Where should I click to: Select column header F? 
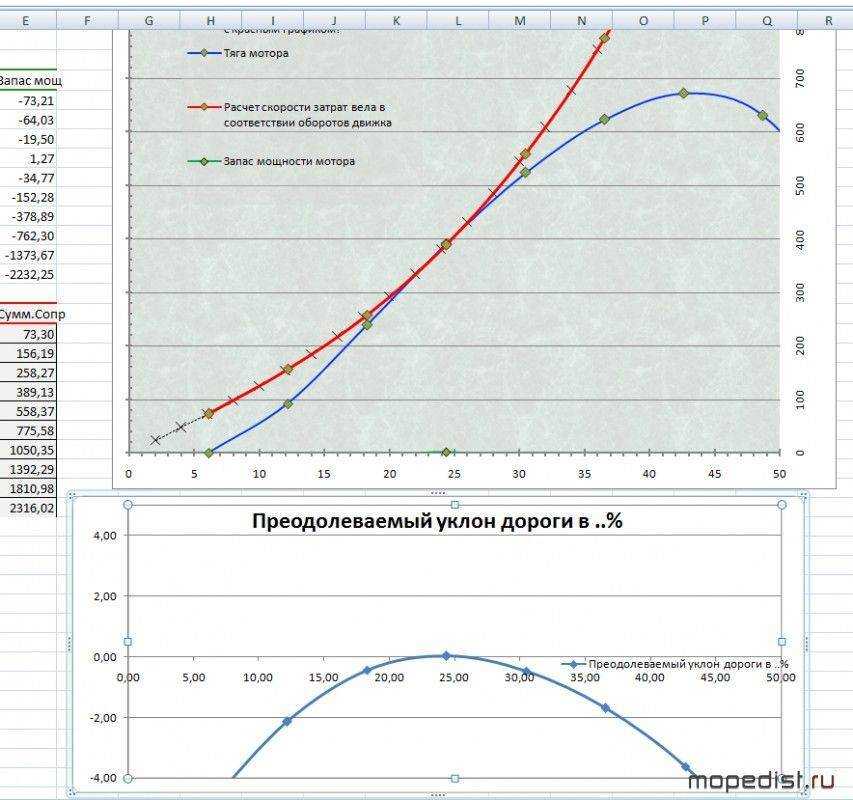tap(88, 21)
